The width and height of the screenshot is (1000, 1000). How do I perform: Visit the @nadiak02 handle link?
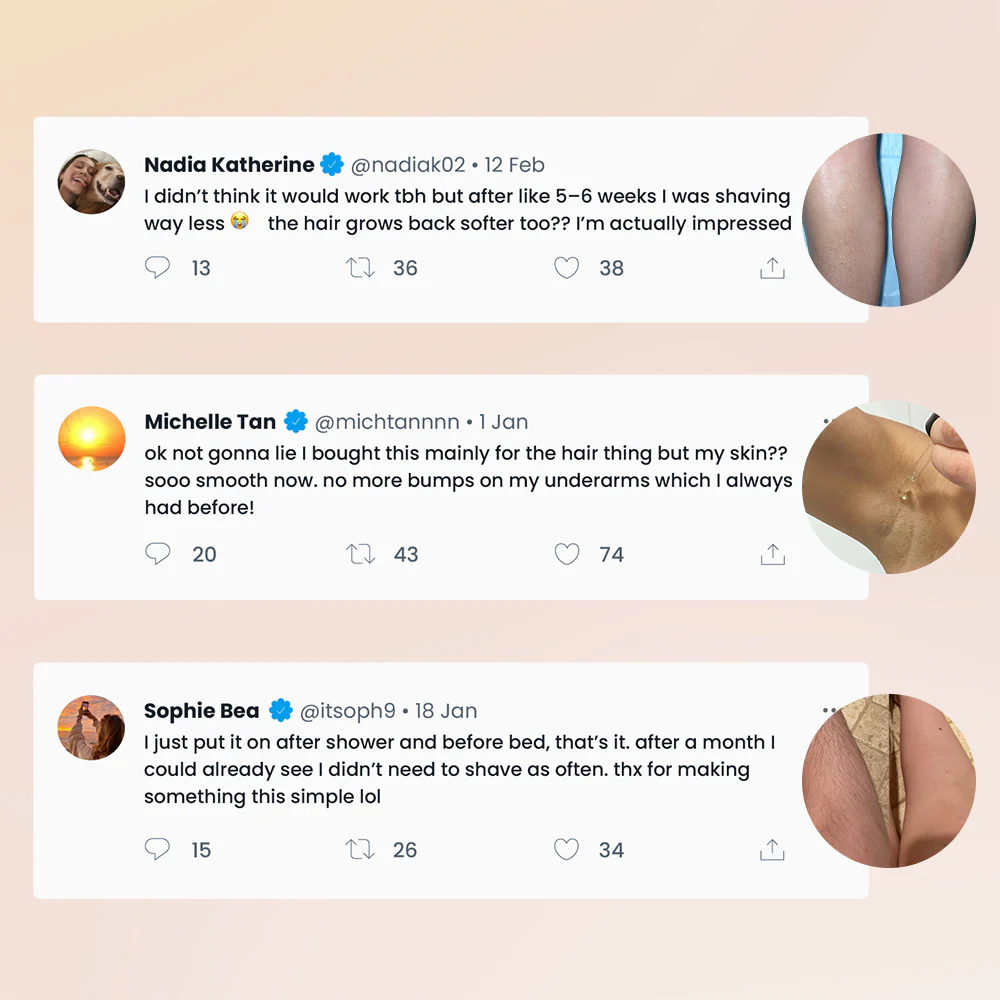(408, 165)
